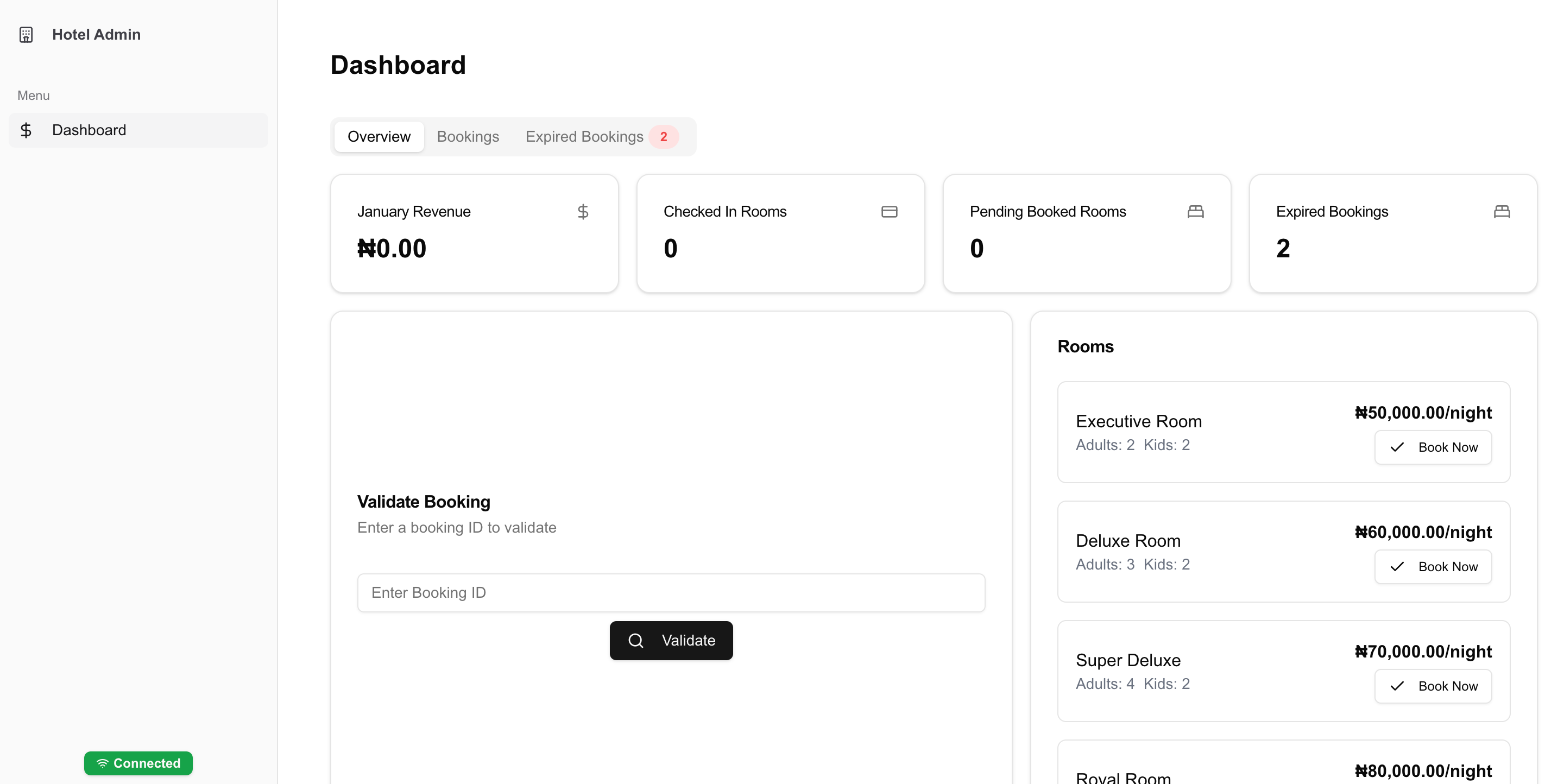The height and width of the screenshot is (784, 1564).
Task: Click the Hotel Admin title
Action: [x=96, y=35]
